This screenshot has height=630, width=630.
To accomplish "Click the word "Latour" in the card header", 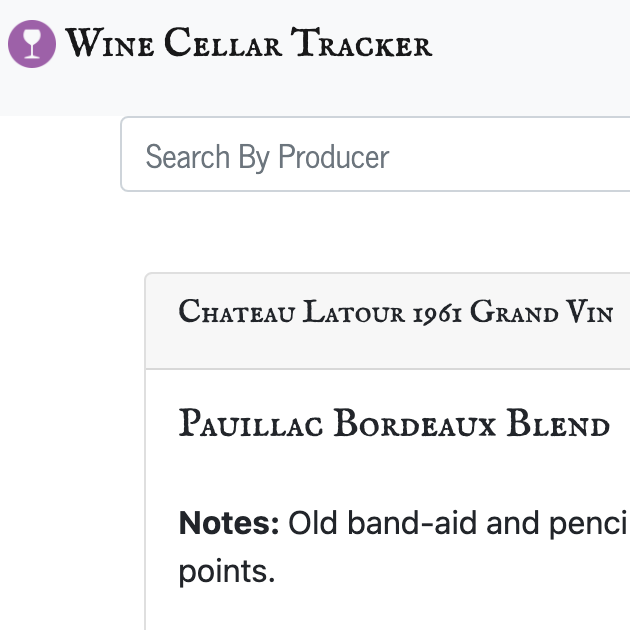I will point(354,311).
